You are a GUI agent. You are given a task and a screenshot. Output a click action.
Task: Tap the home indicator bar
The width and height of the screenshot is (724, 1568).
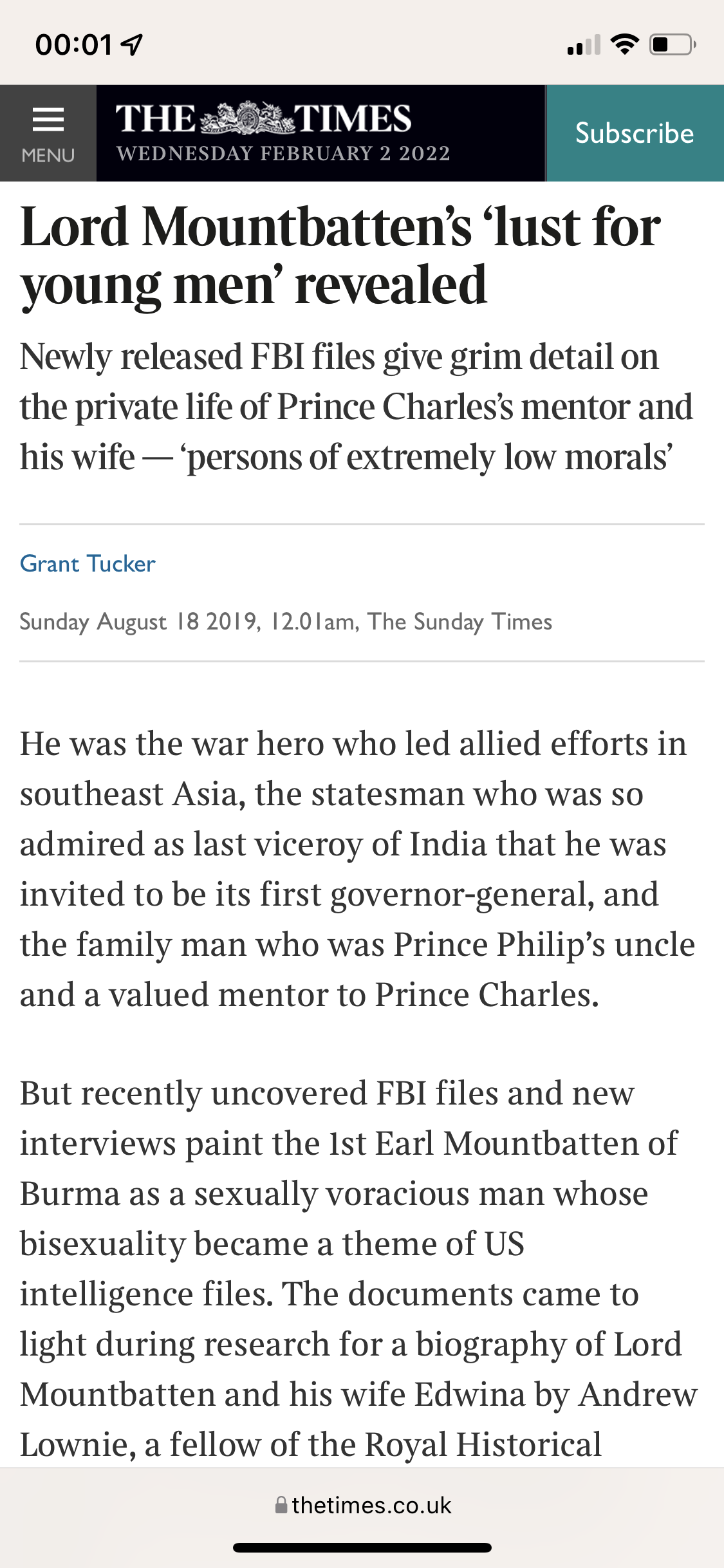pyautogui.click(x=362, y=1547)
